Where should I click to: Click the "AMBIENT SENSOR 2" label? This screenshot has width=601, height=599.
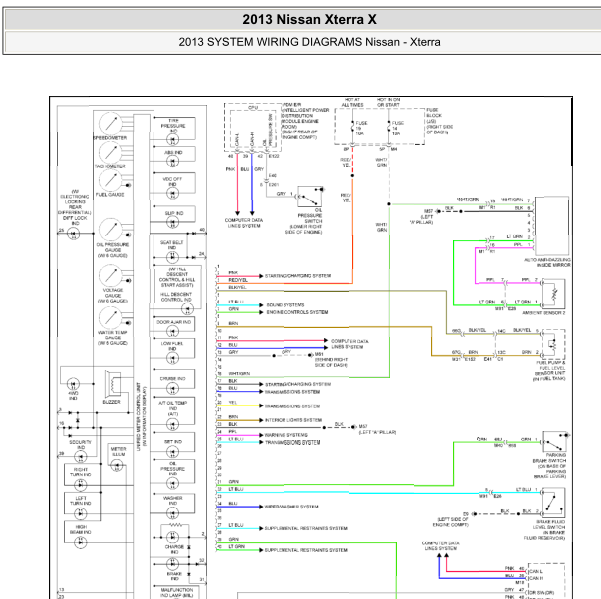544,313
